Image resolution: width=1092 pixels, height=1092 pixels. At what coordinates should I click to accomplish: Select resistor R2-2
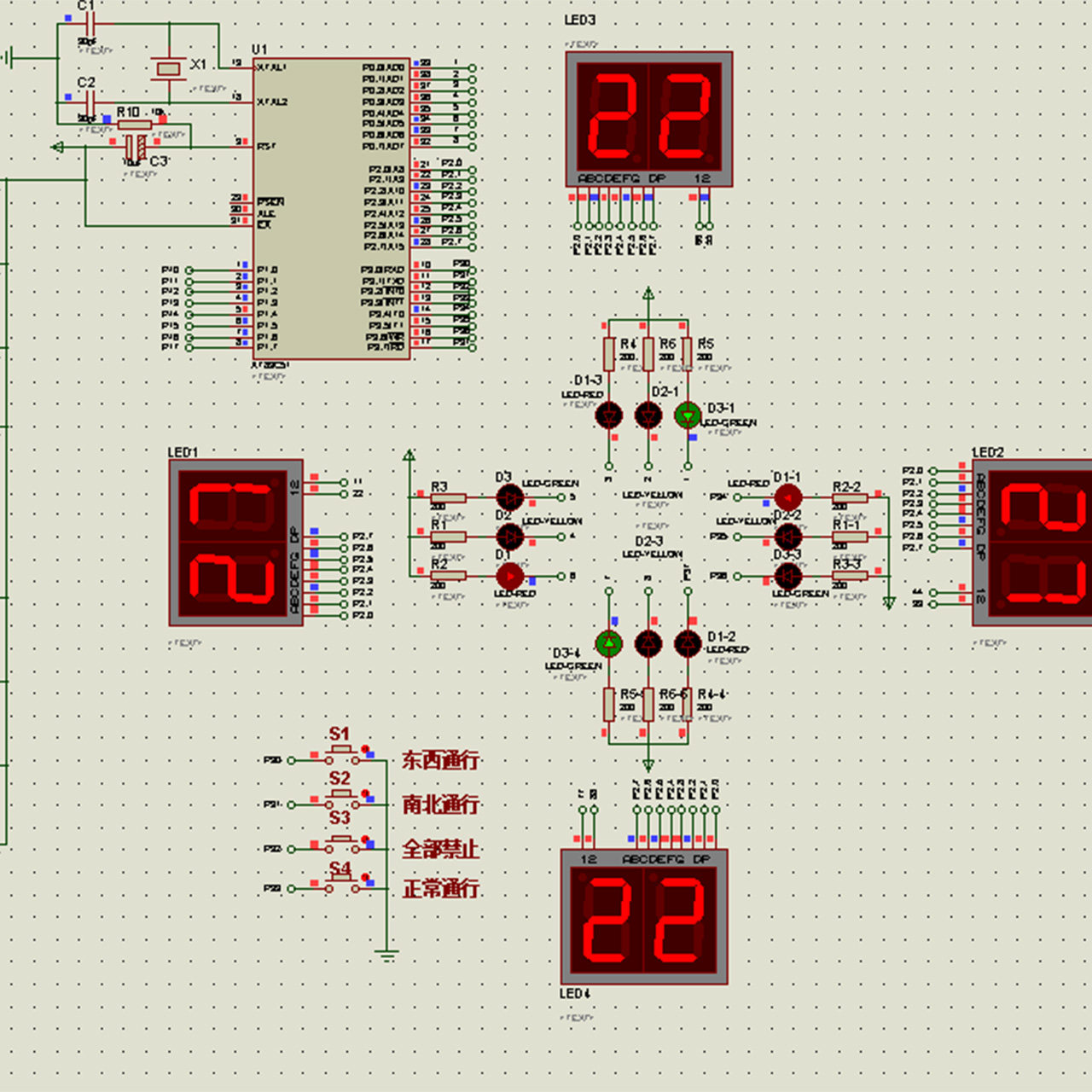click(850, 497)
